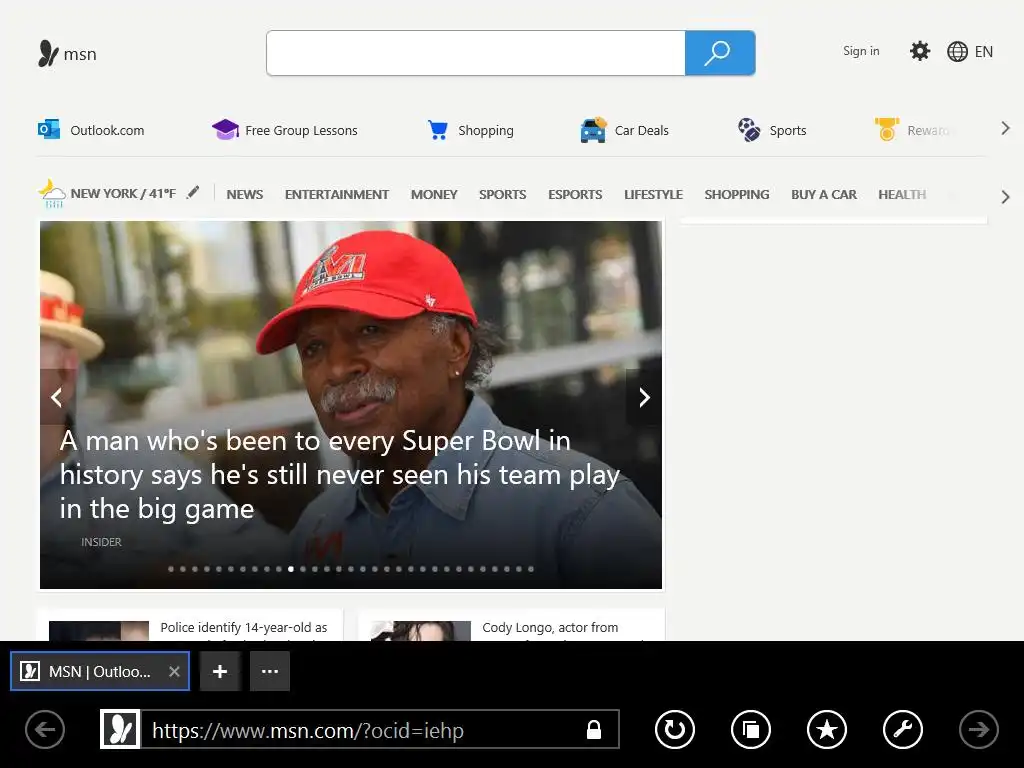Click the Sports balls icon
The height and width of the screenshot is (768, 1024).
749,129
